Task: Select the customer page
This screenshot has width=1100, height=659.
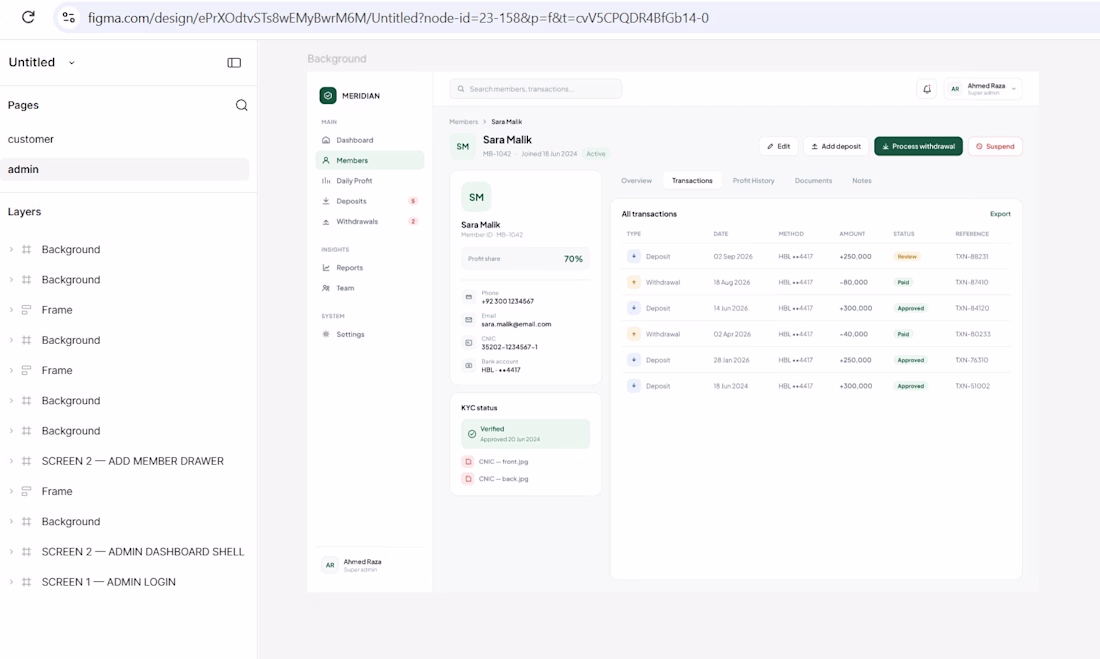Action: (31, 139)
